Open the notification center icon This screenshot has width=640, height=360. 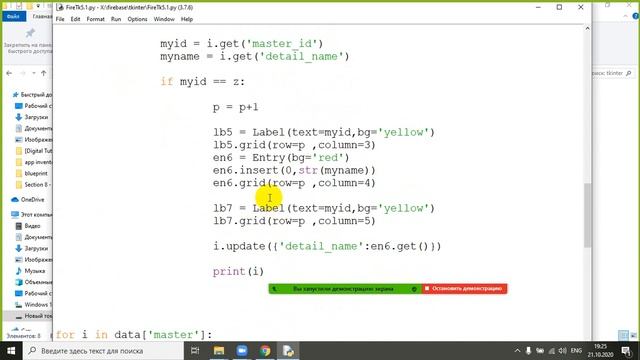[627, 351]
